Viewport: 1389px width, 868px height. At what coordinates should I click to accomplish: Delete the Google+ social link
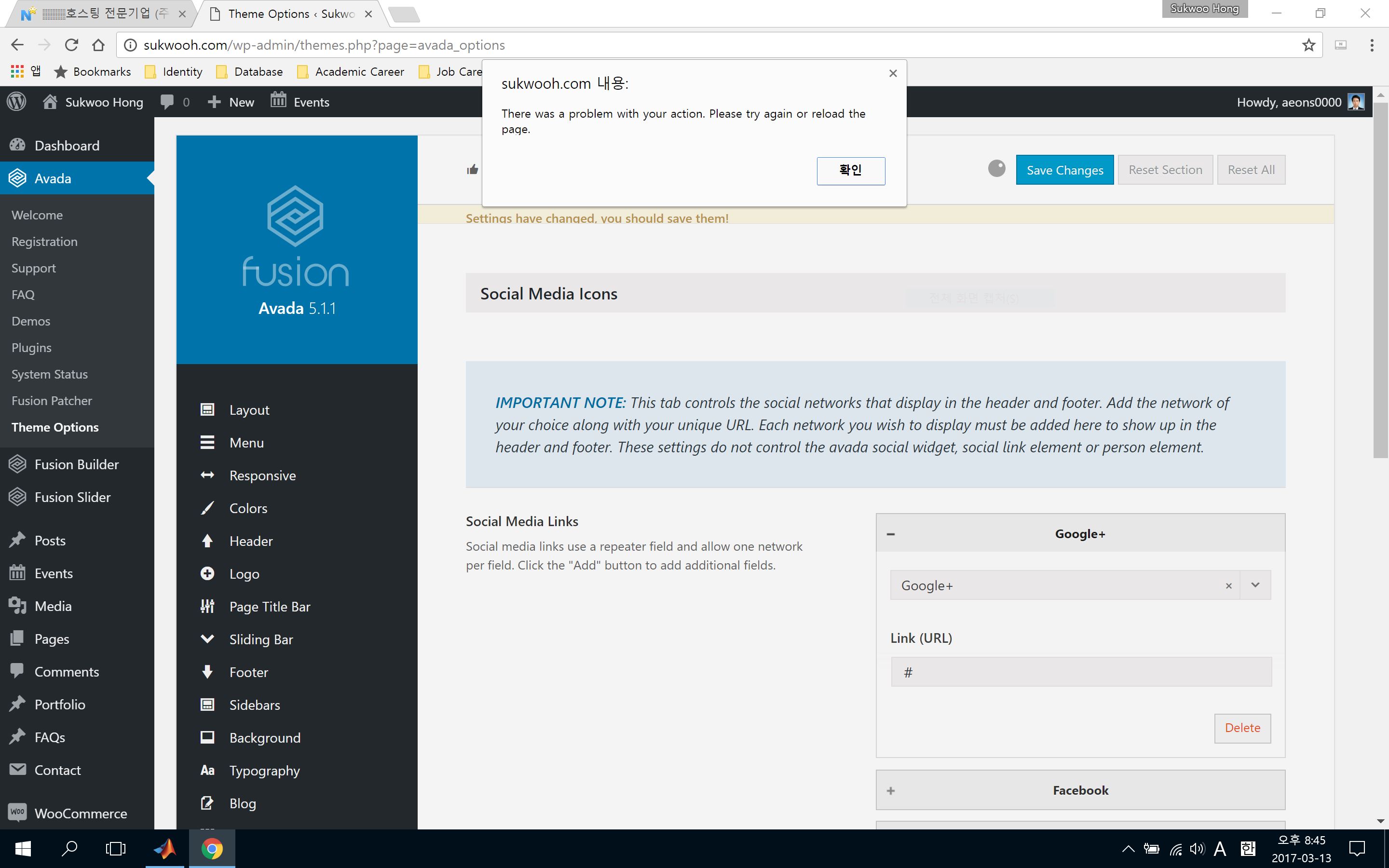[x=1242, y=728]
